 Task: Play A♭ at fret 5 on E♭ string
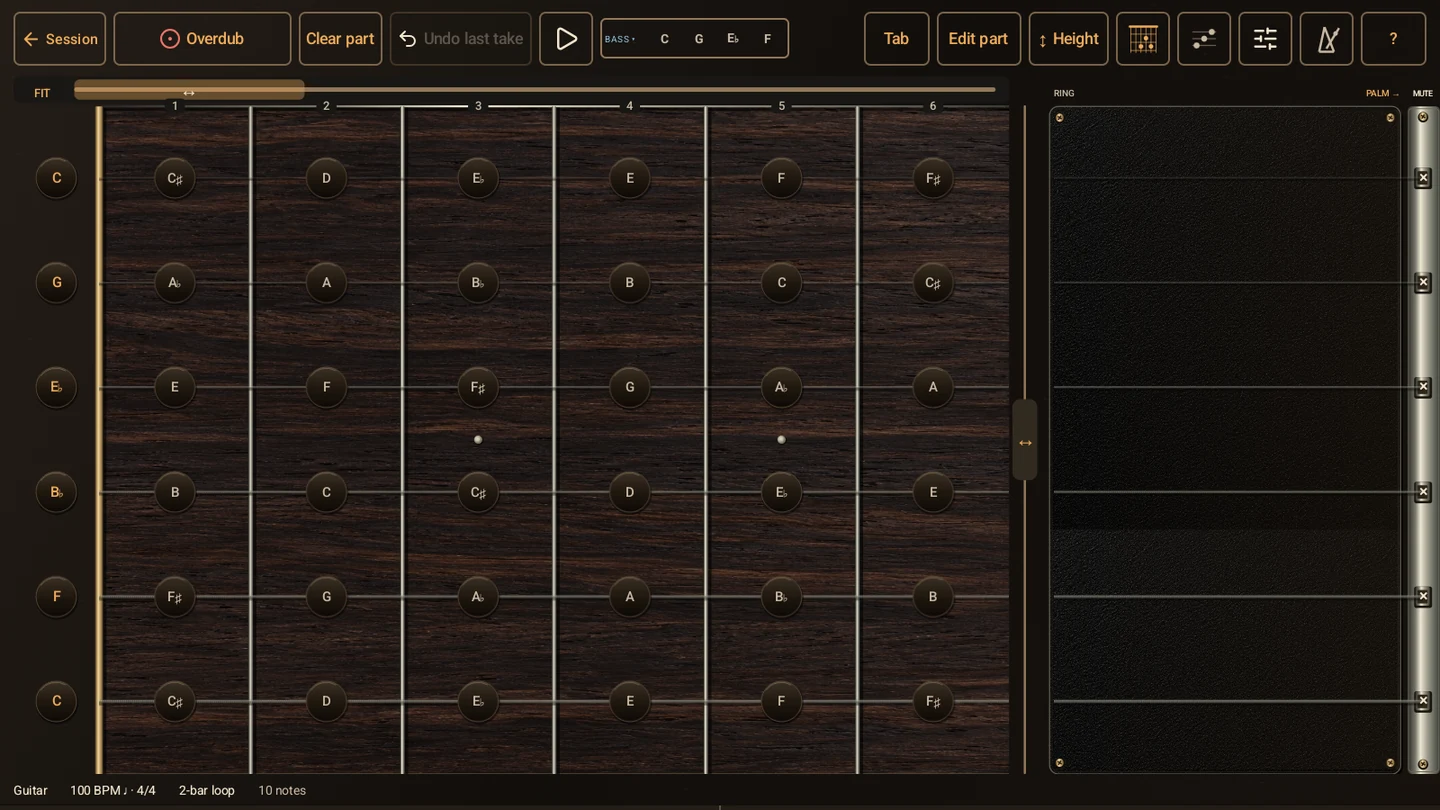781,387
